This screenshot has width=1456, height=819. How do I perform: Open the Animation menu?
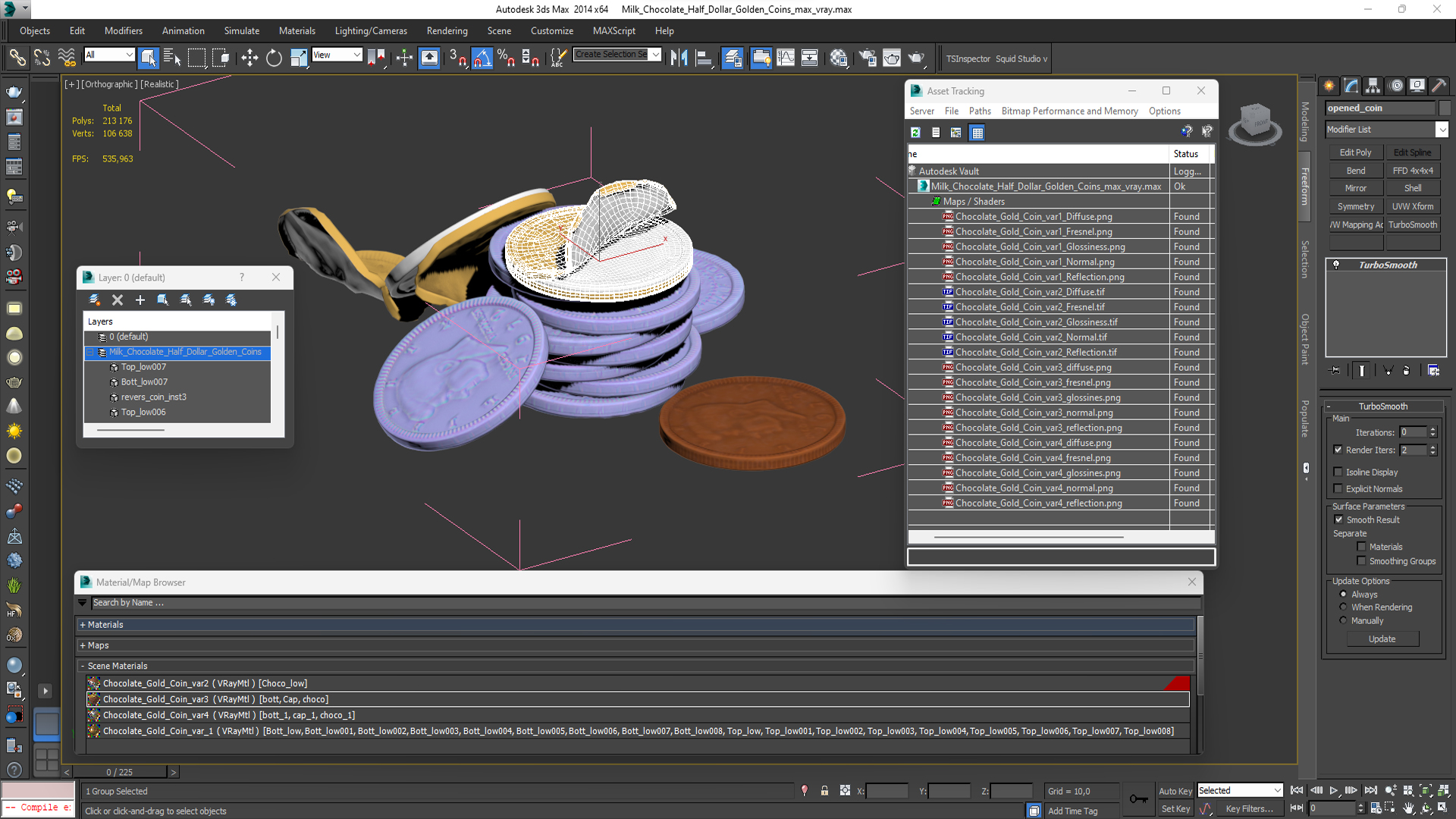point(184,31)
